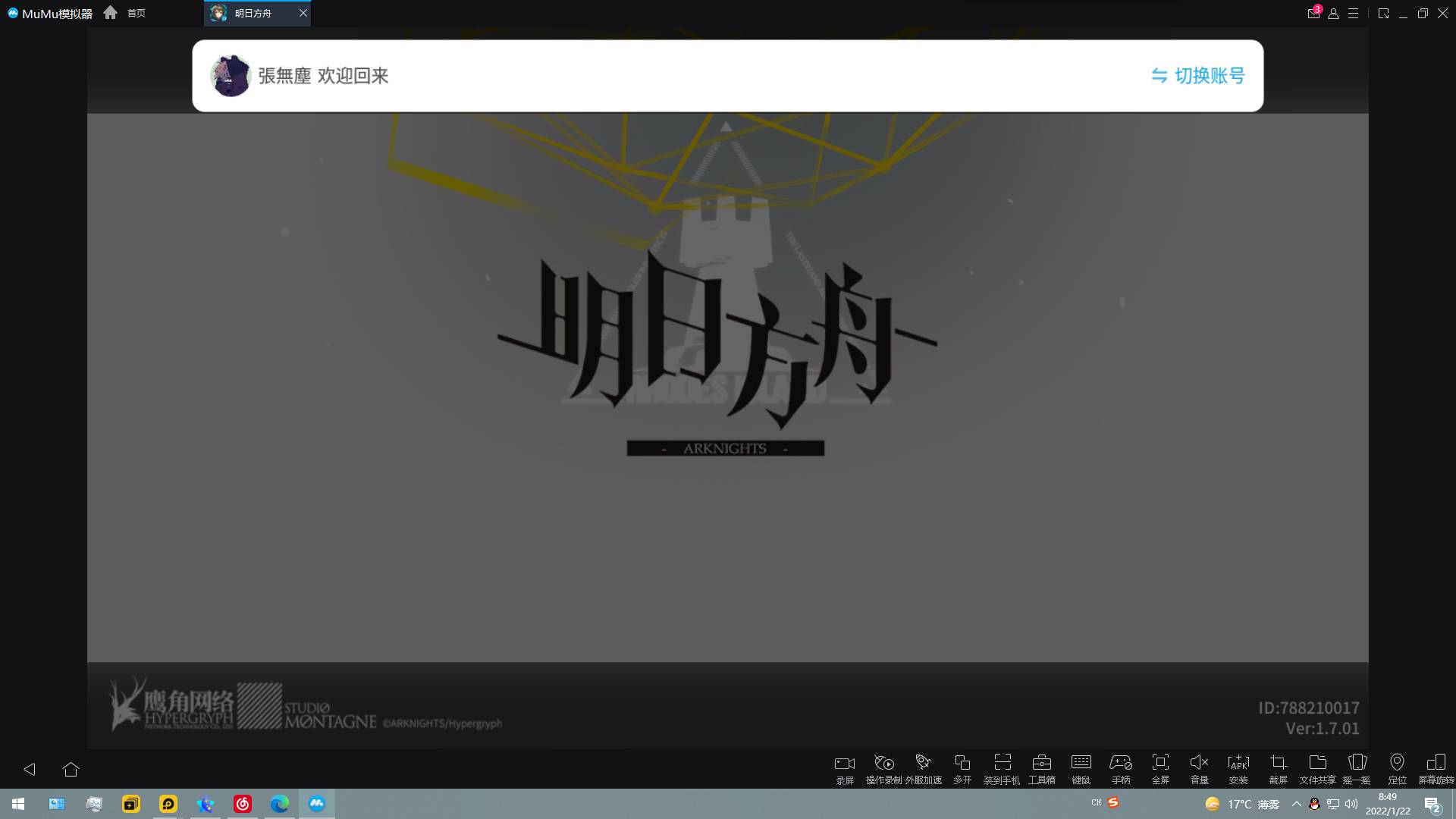The height and width of the screenshot is (819, 1456).
Task: Open the MuMu hamburger menu
Action: coord(1353,14)
